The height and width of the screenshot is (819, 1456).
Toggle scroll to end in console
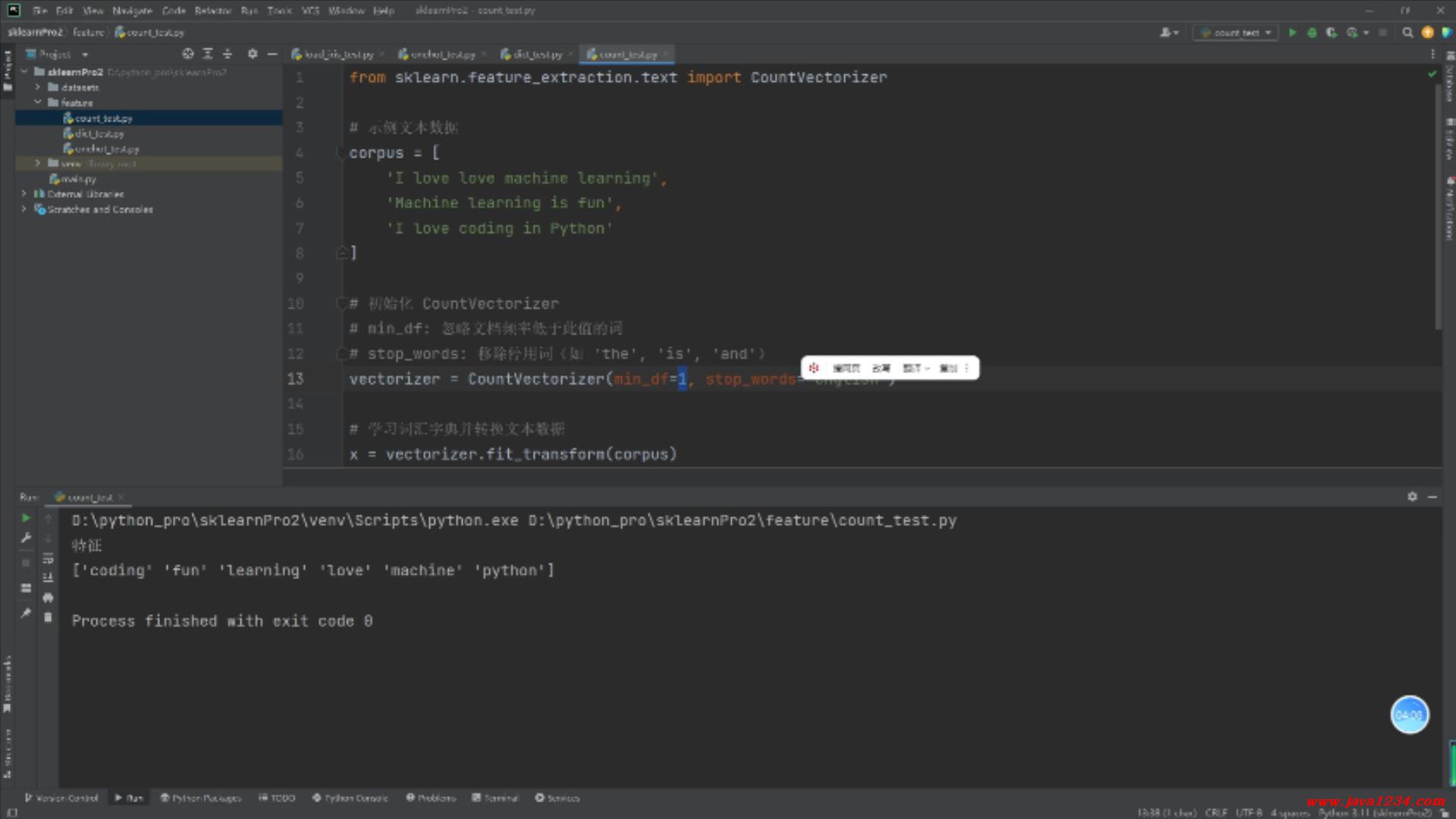pyautogui.click(x=48, y=578)
